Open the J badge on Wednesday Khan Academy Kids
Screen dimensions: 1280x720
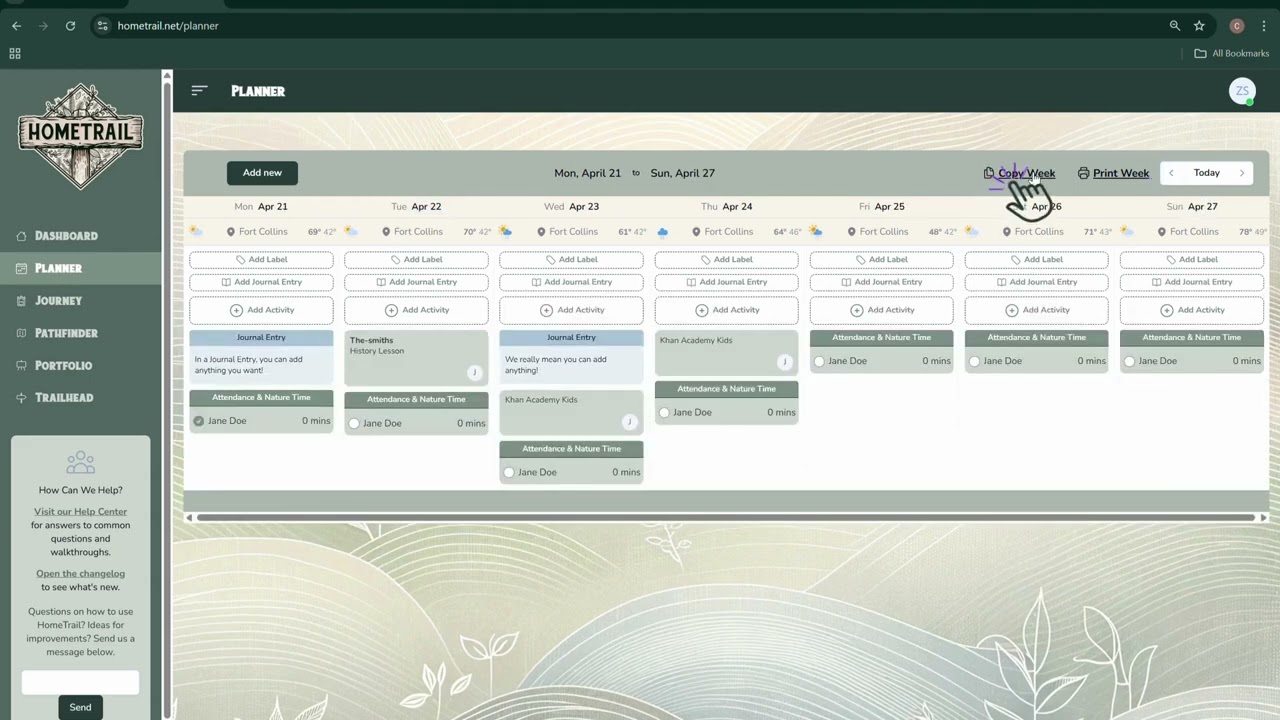629,422
